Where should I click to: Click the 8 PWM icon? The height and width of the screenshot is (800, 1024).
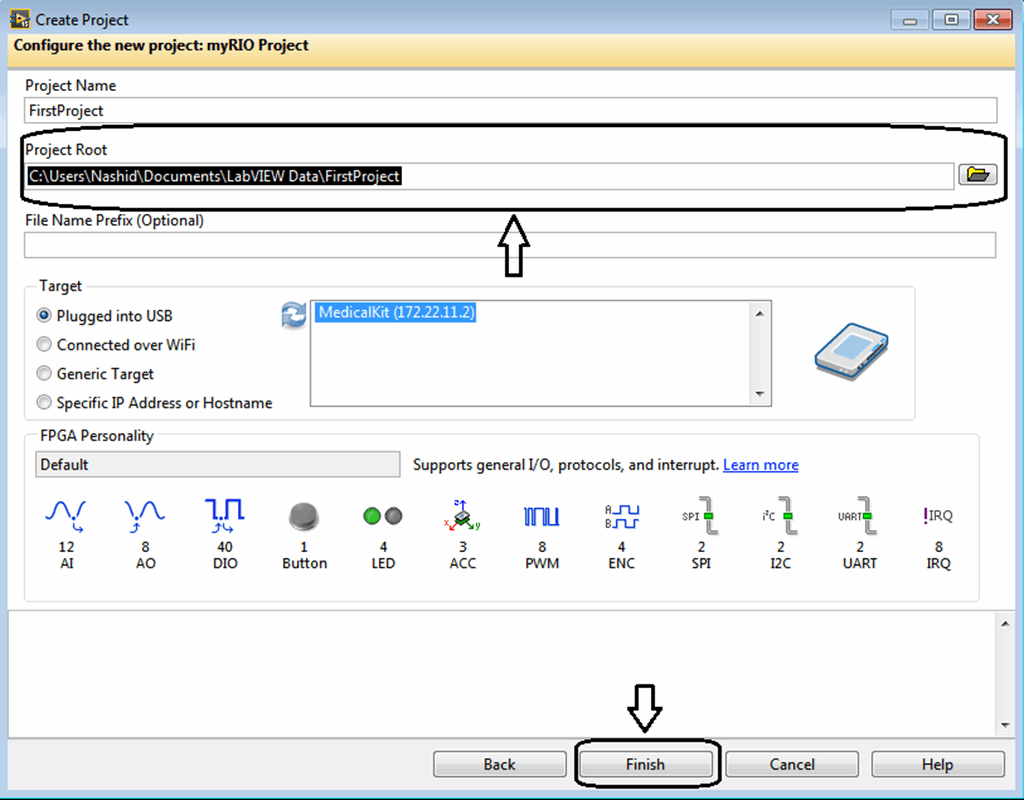(x=541, y=525)
